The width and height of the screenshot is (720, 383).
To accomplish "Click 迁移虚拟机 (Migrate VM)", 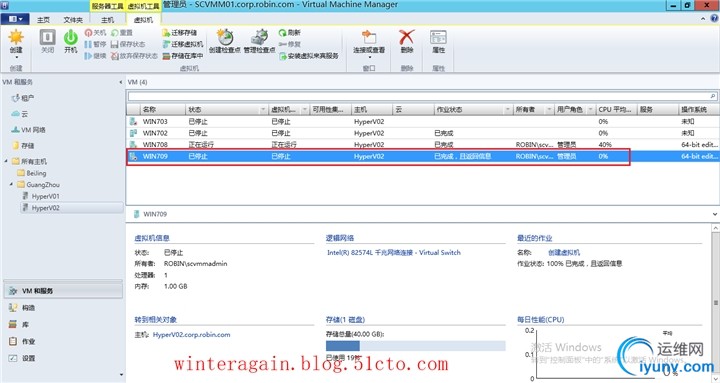I will 183,44.
